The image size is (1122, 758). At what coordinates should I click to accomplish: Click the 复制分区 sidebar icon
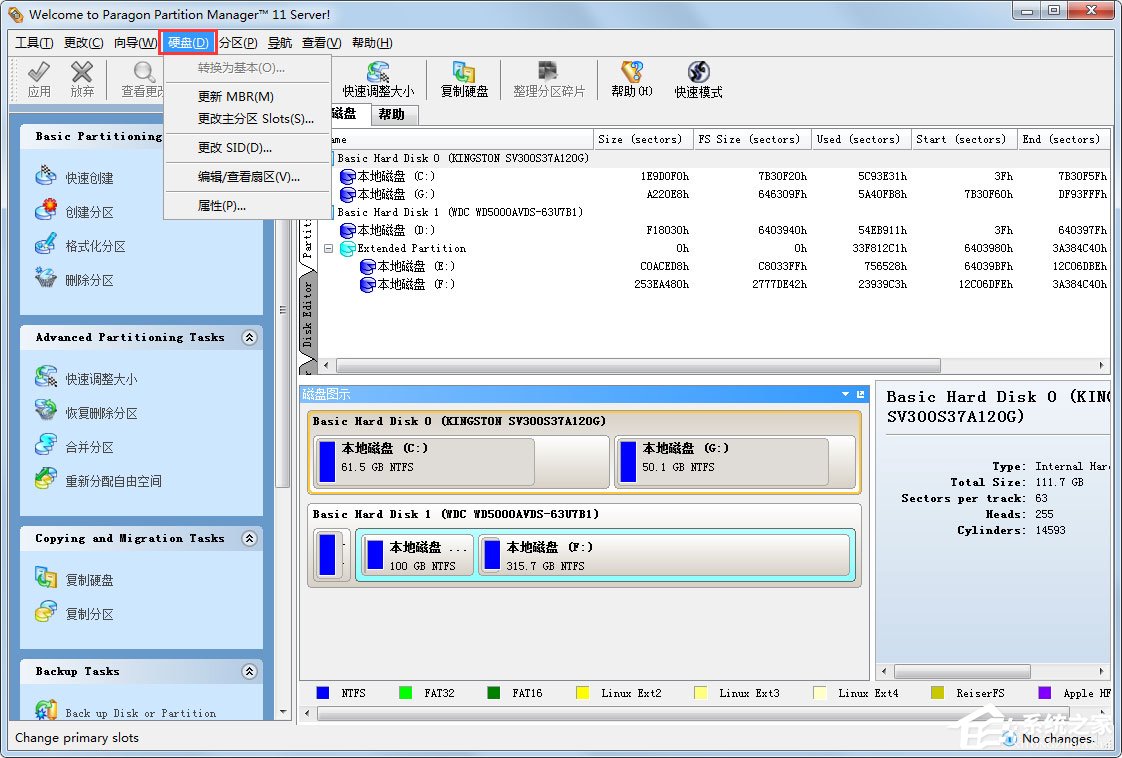[x=46, y=612]
